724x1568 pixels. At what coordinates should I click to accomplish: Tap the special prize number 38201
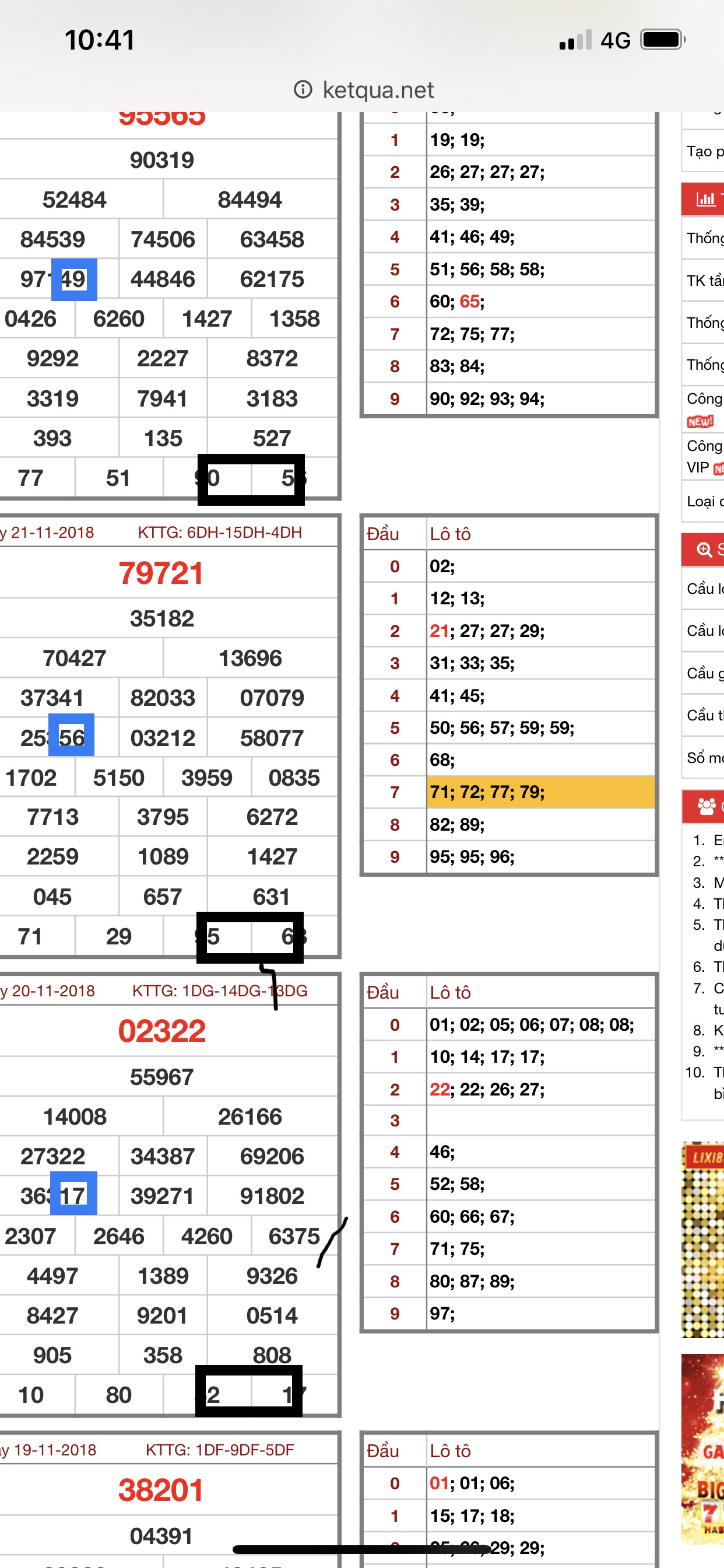click(161, 1490)
